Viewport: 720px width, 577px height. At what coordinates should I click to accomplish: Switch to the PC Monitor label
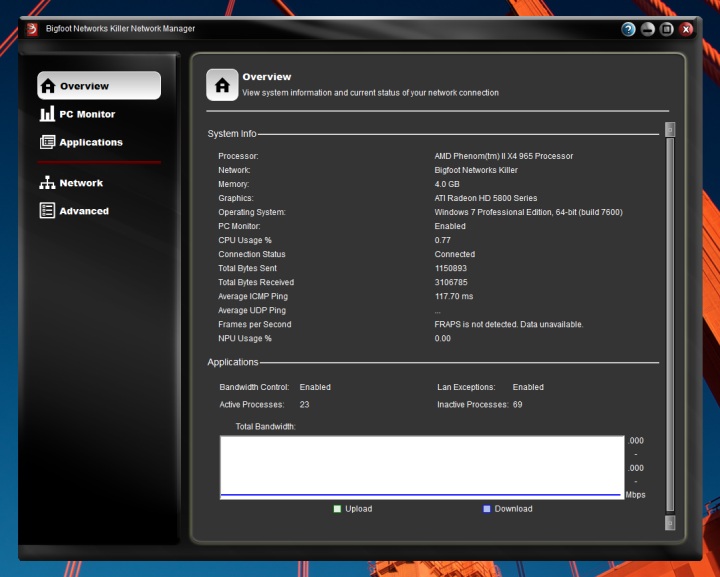[87, 114]
